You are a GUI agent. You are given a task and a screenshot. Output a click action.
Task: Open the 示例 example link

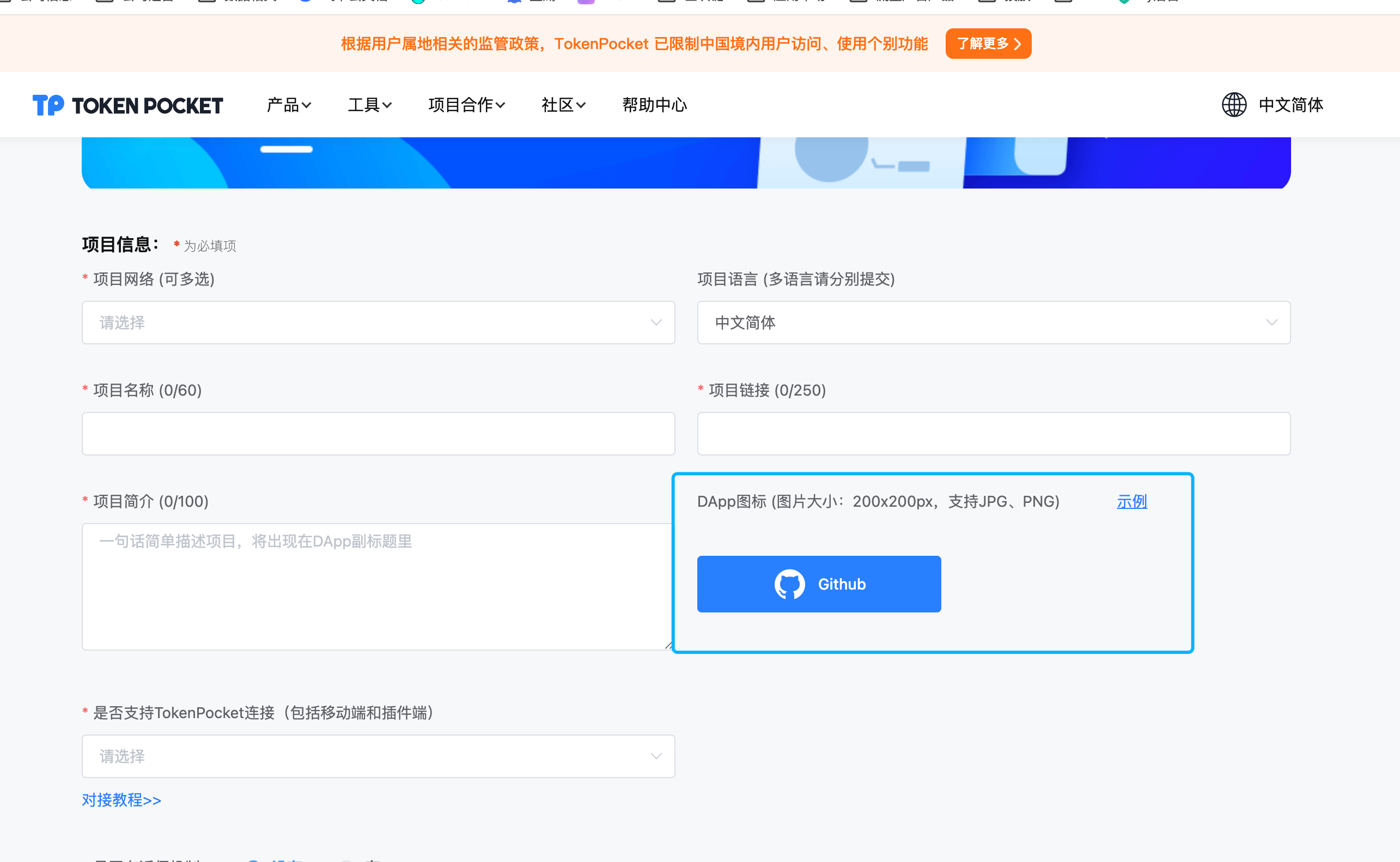1131,502
